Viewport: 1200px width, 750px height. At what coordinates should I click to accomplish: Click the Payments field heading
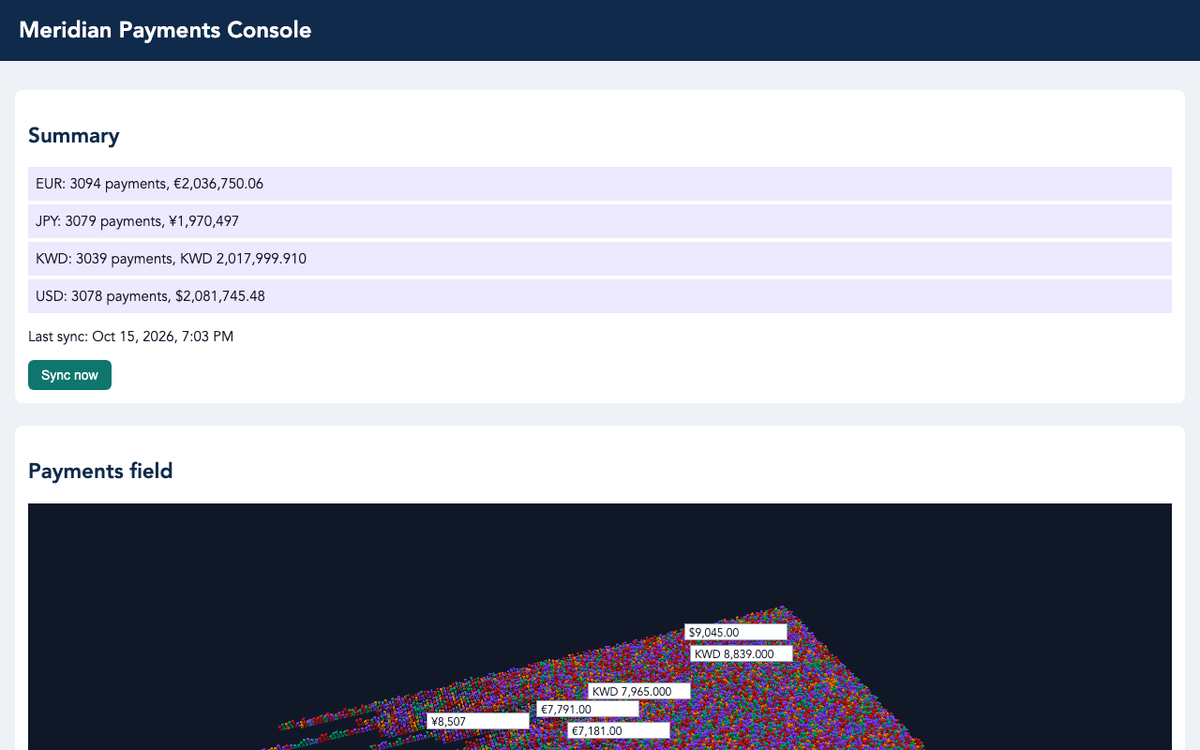click(x=100, y=471)
